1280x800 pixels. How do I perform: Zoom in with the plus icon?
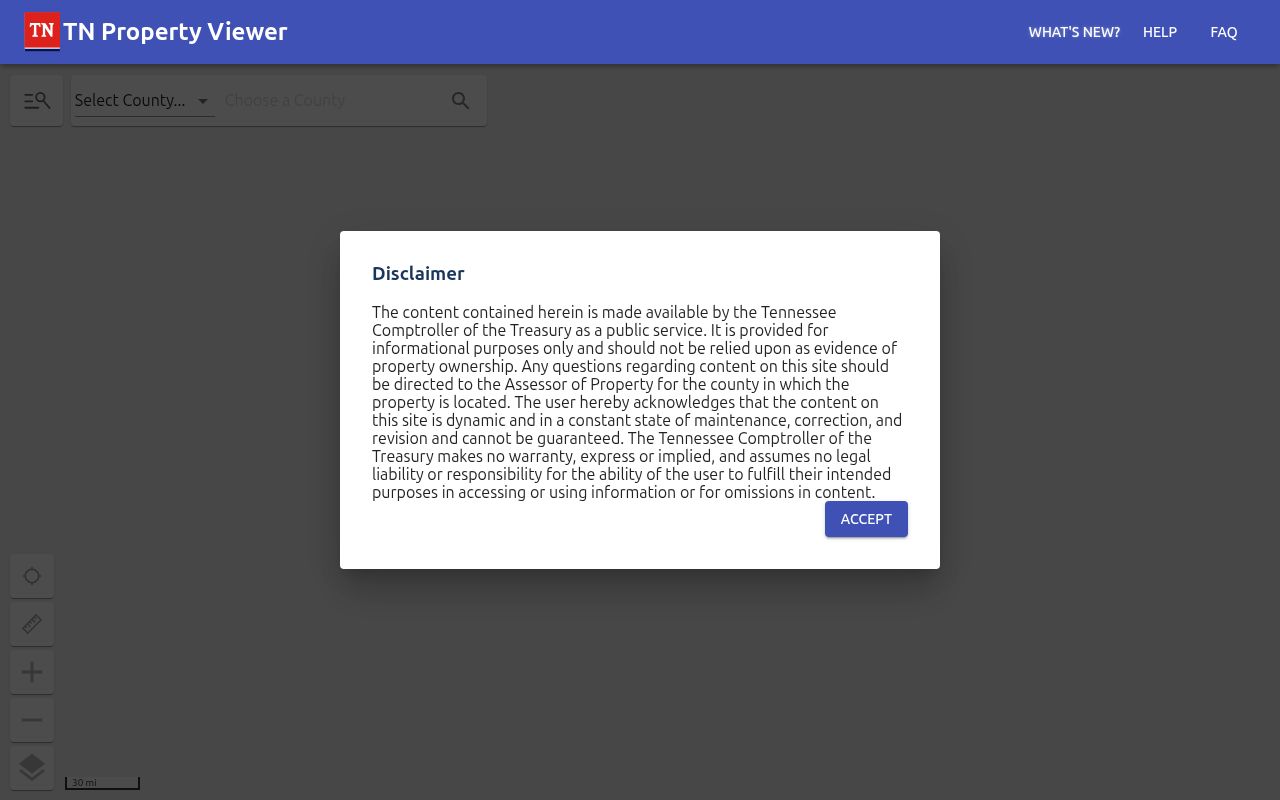(x=32, y=672)
